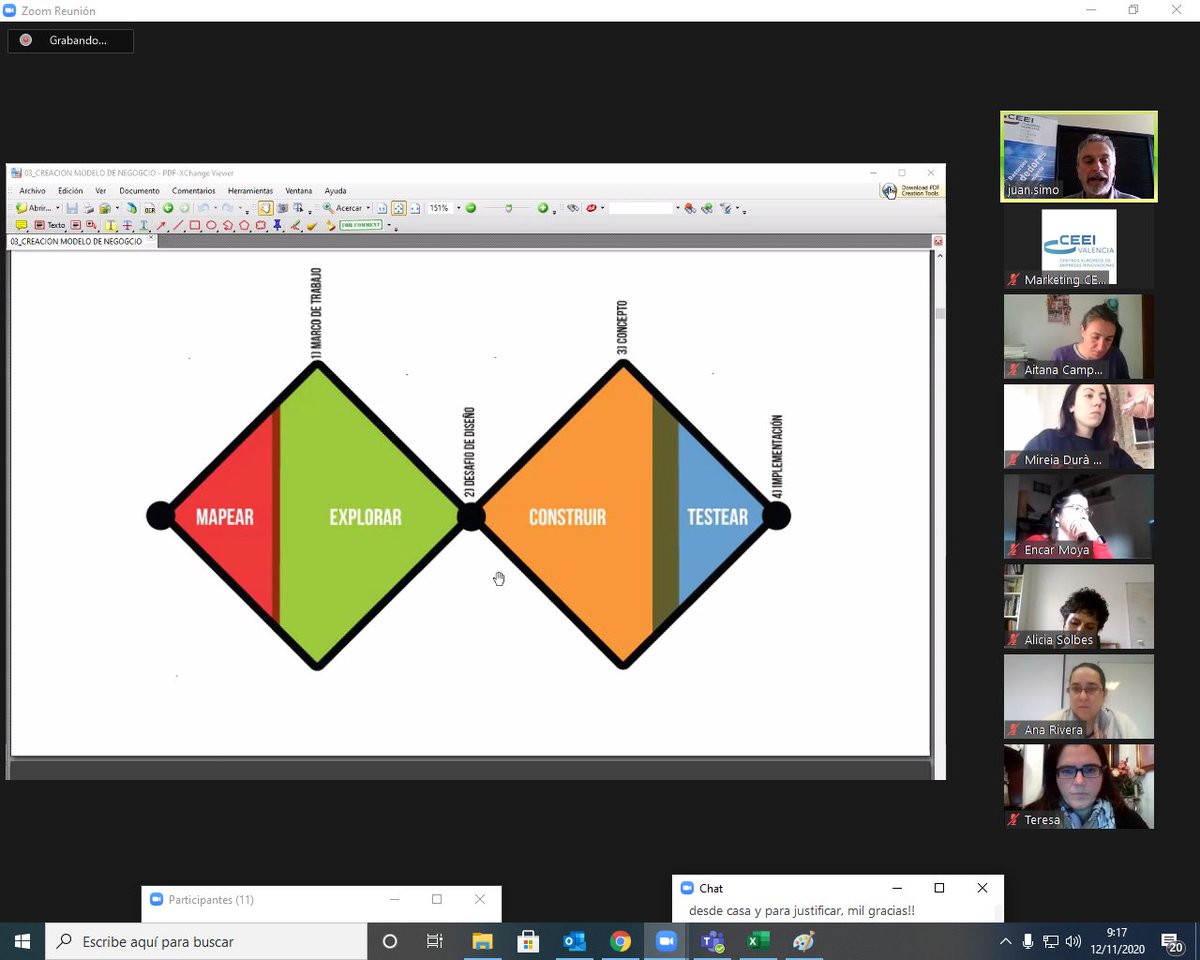
Task: Click the blue pushpin attachment tool
Action: (277, 225)
